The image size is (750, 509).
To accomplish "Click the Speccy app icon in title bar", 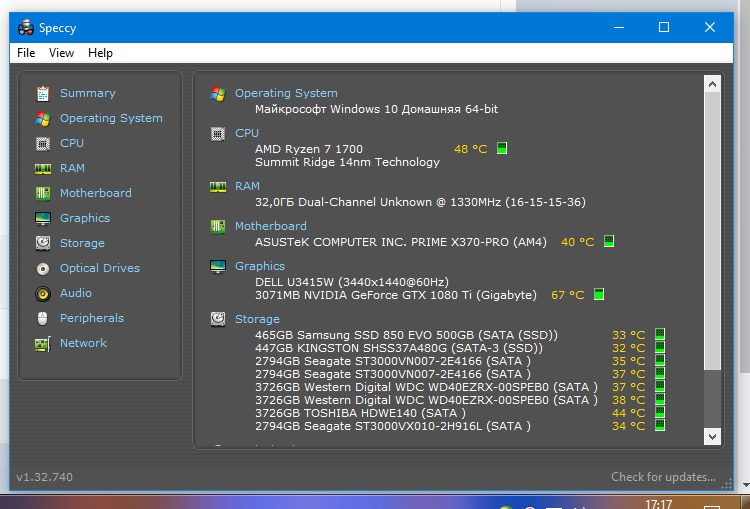I will tap(26, 28).
